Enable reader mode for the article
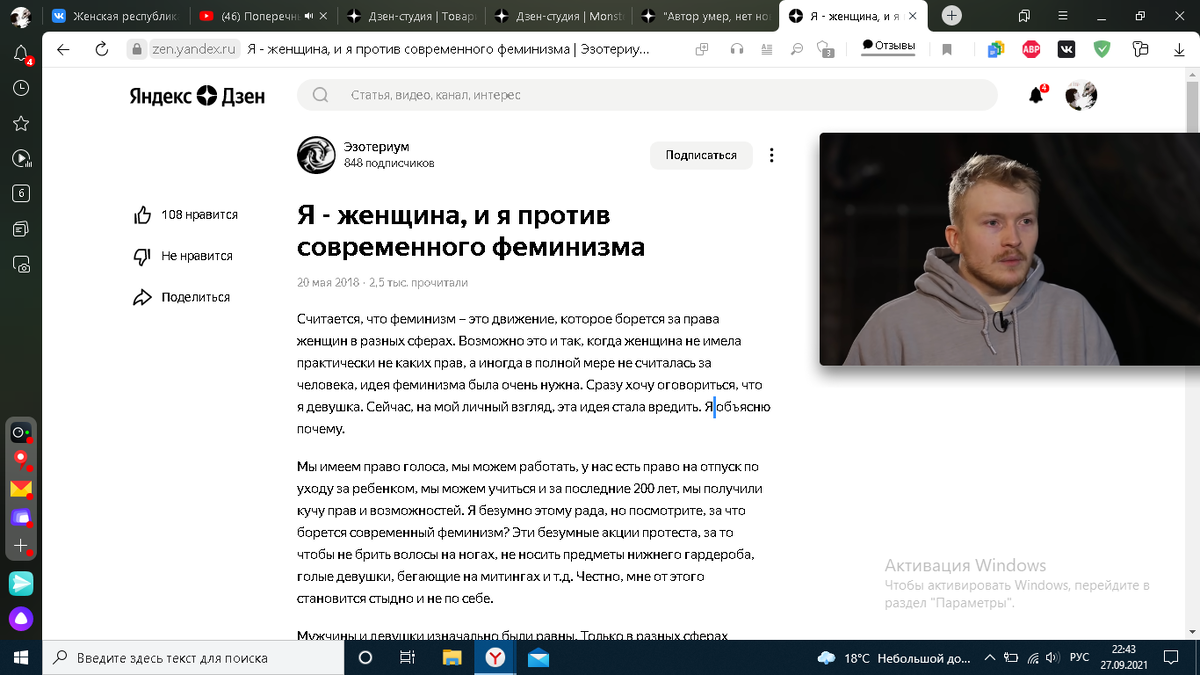Viewport: 1200px width, 675px height. point(766,48)
